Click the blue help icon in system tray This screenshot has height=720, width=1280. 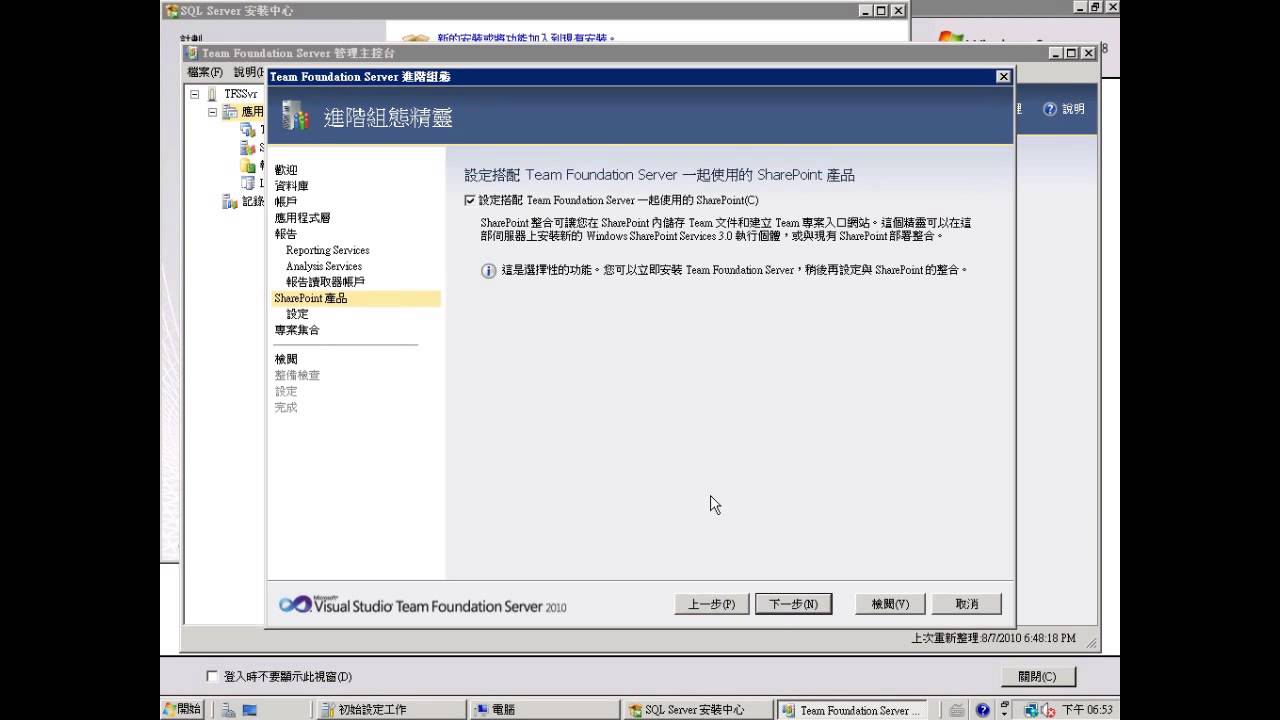click(x=983, y=710)
